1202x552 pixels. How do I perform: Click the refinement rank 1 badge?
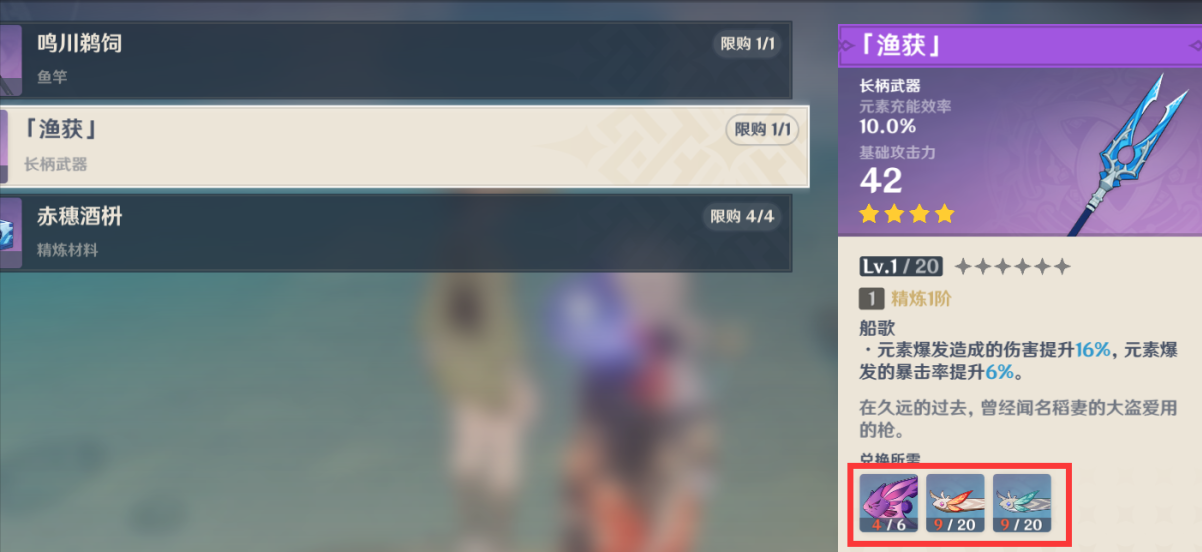click(x=870, y=298)
